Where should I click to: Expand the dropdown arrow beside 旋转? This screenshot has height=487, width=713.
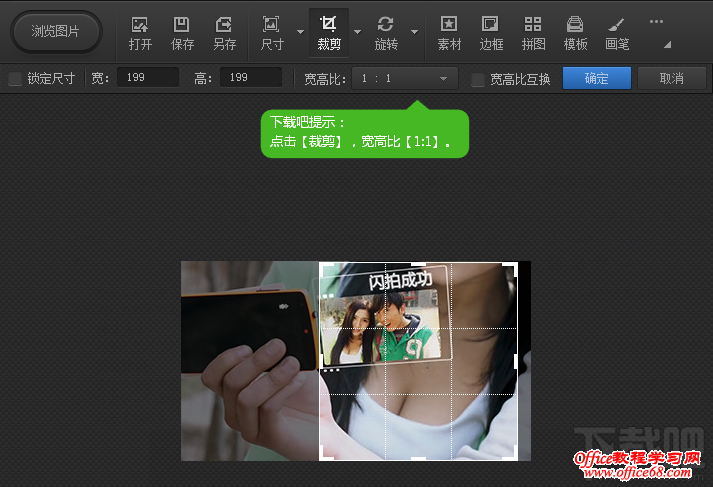pyautogui.click(x=414, y=32)
